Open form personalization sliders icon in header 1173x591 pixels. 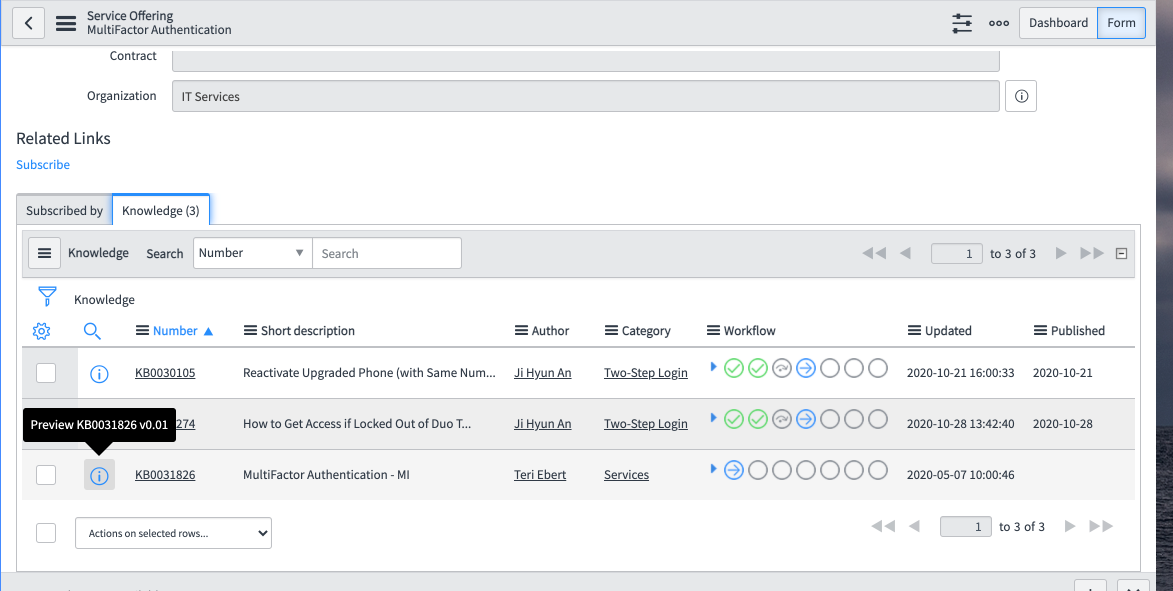click(x=961, y=22)
